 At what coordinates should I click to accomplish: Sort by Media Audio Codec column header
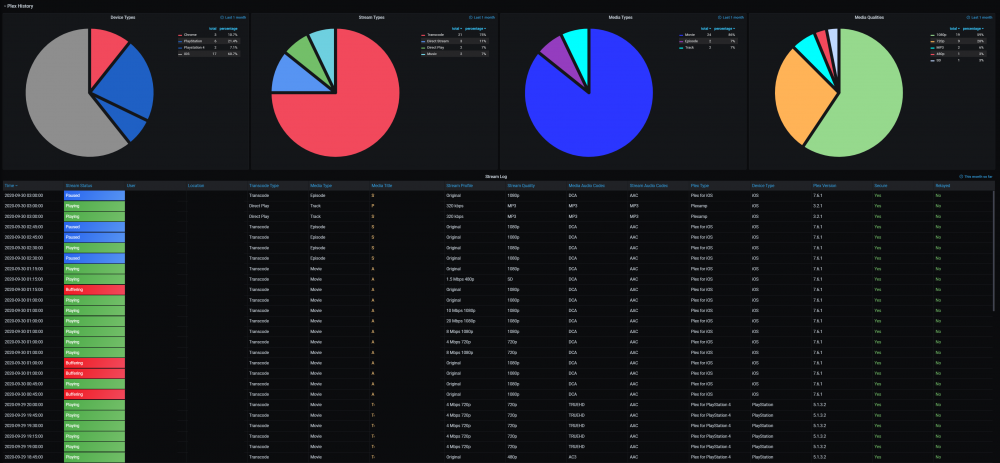[x=585, y=186]
